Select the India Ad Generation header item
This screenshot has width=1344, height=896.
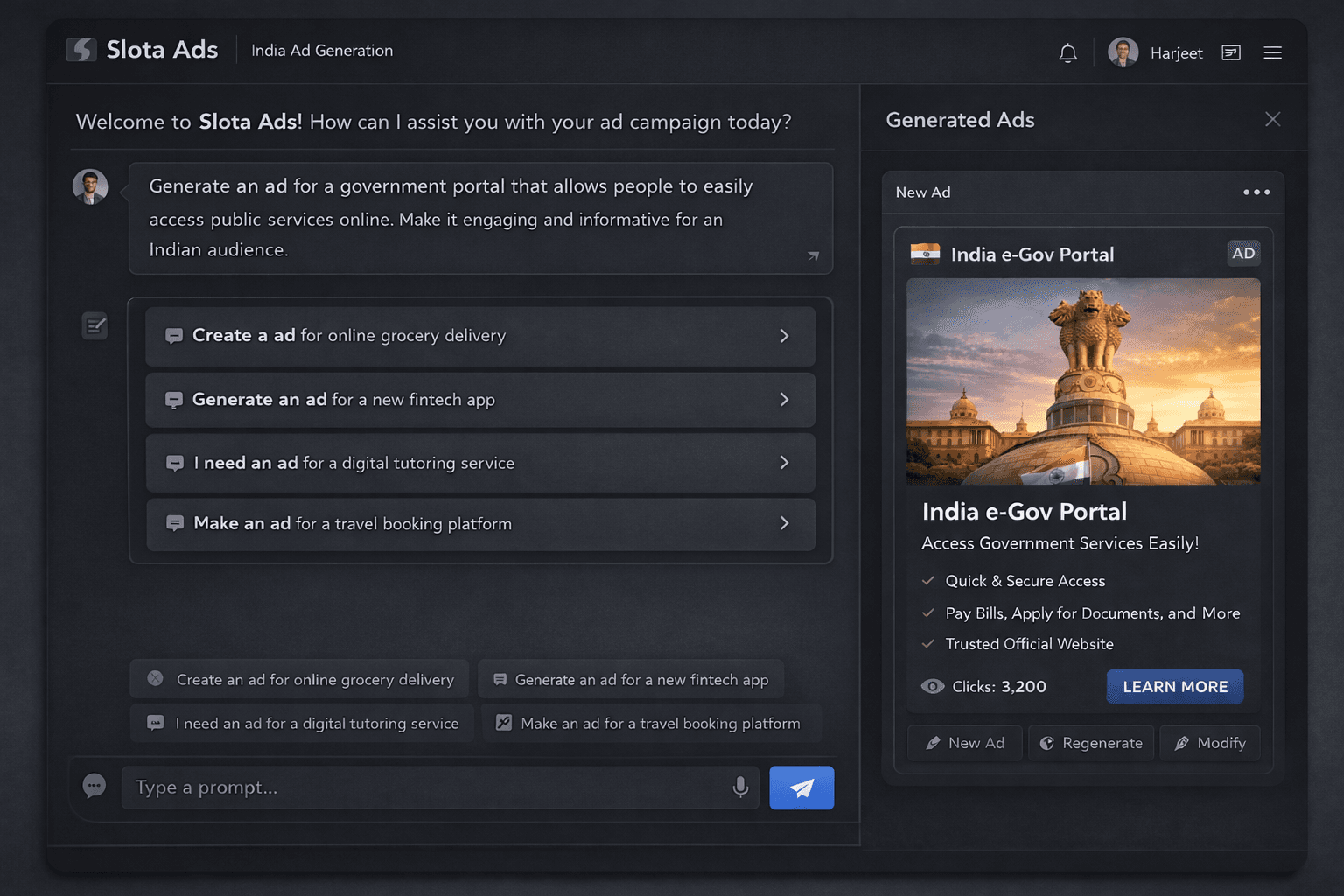pos(321,51)
